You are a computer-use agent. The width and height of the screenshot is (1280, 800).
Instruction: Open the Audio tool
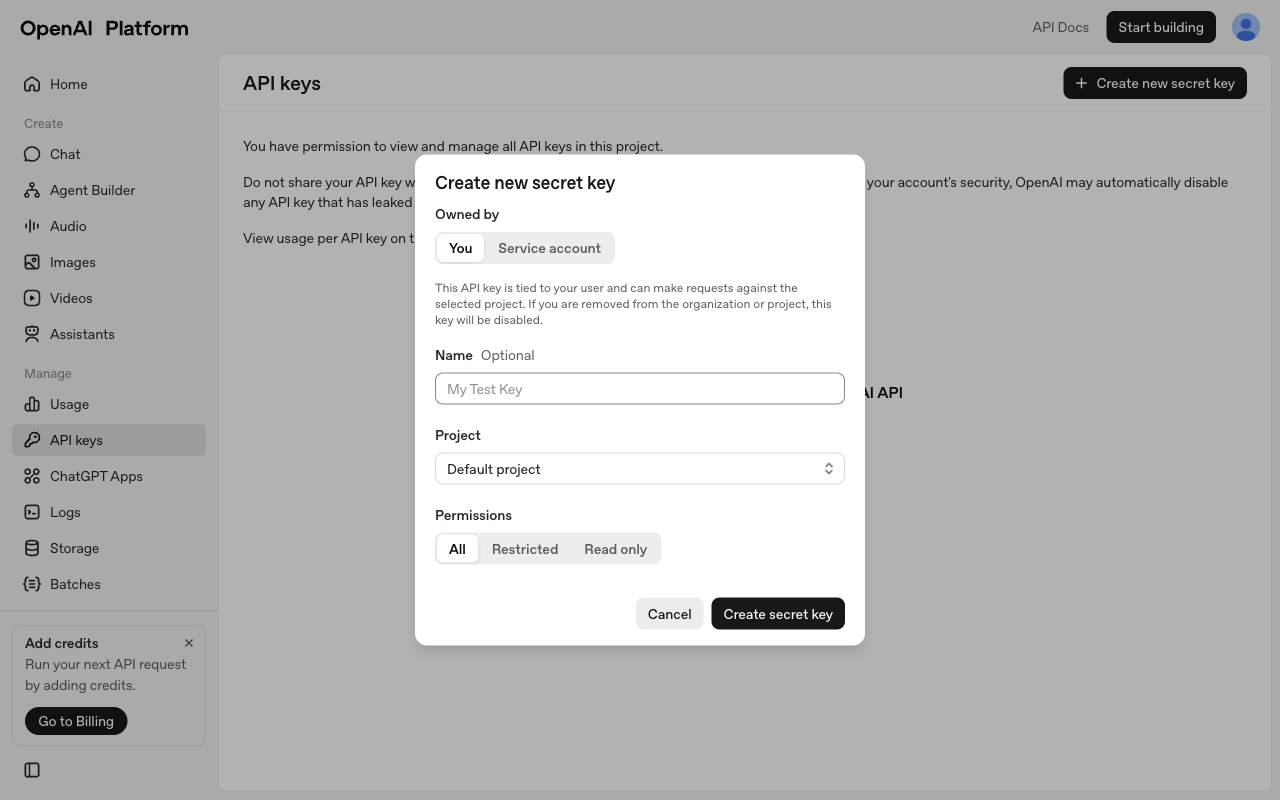[x=68, y=226]
